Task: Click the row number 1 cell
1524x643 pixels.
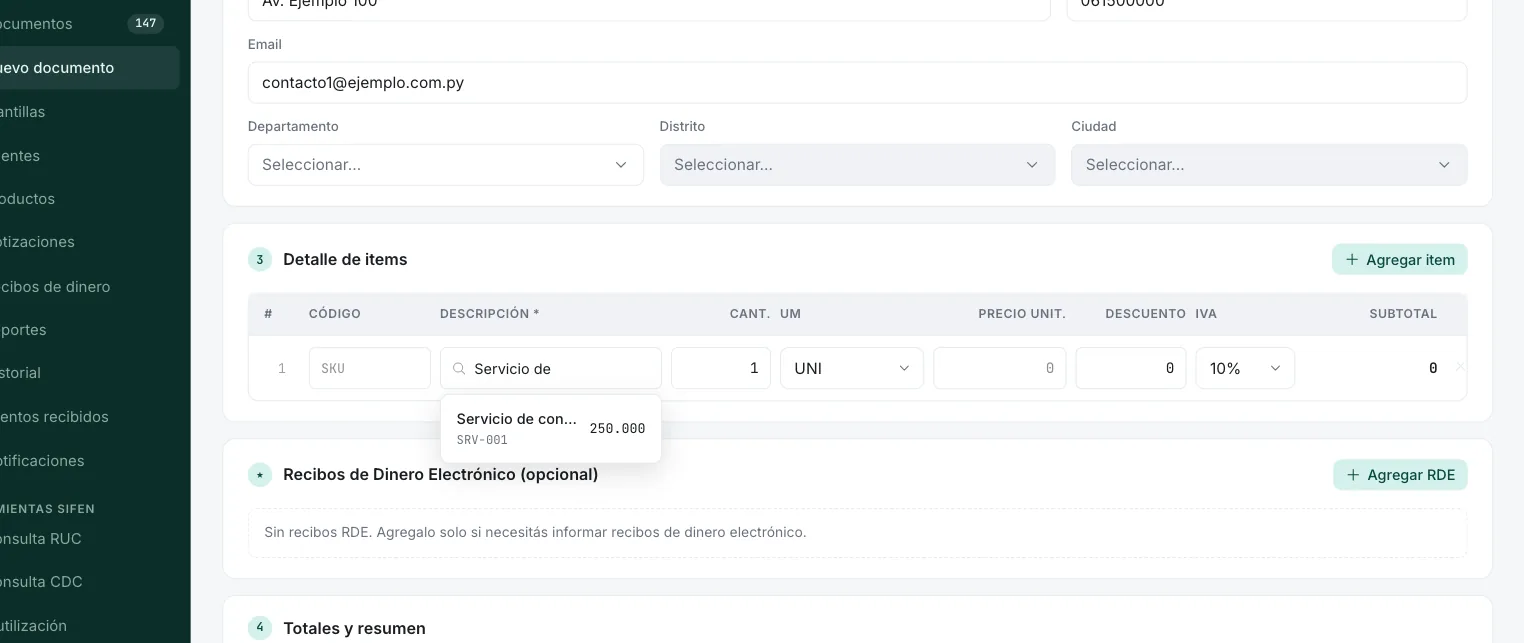Action: click(282, 368)
